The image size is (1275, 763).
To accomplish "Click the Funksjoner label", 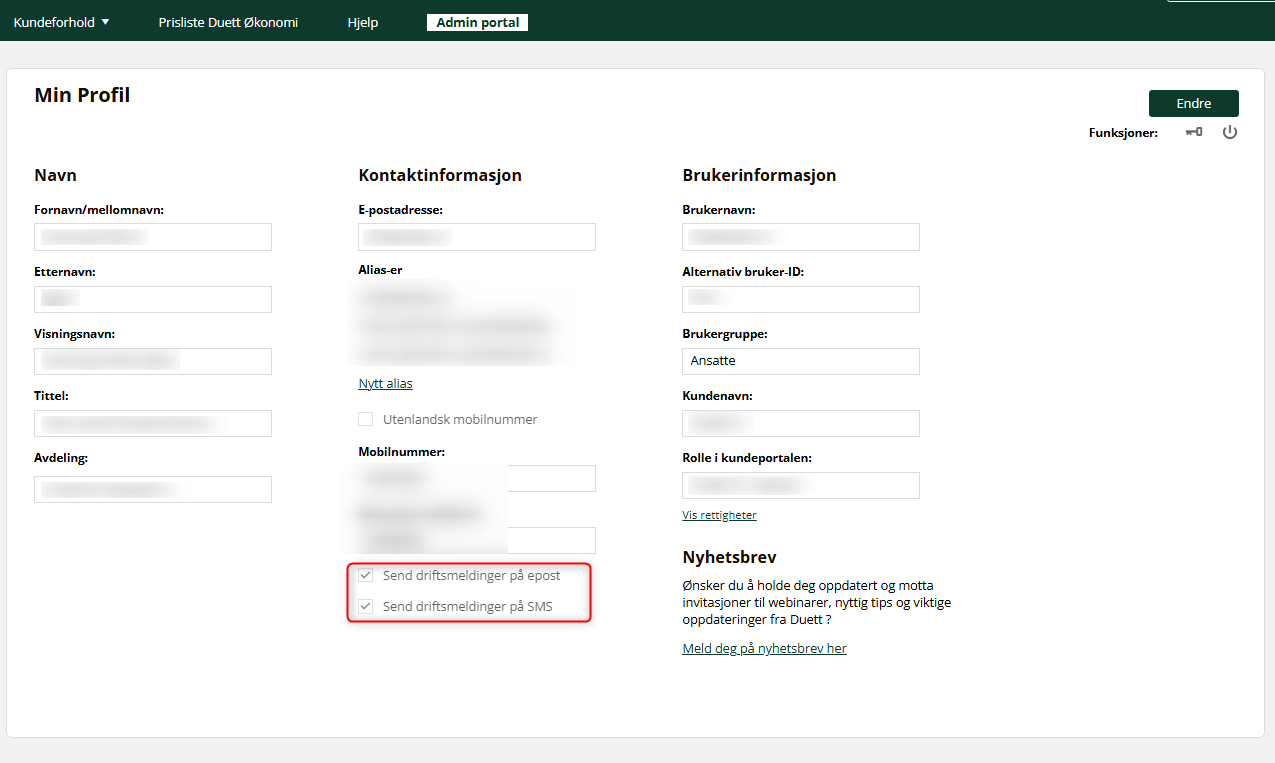I will pos(1123,133).
